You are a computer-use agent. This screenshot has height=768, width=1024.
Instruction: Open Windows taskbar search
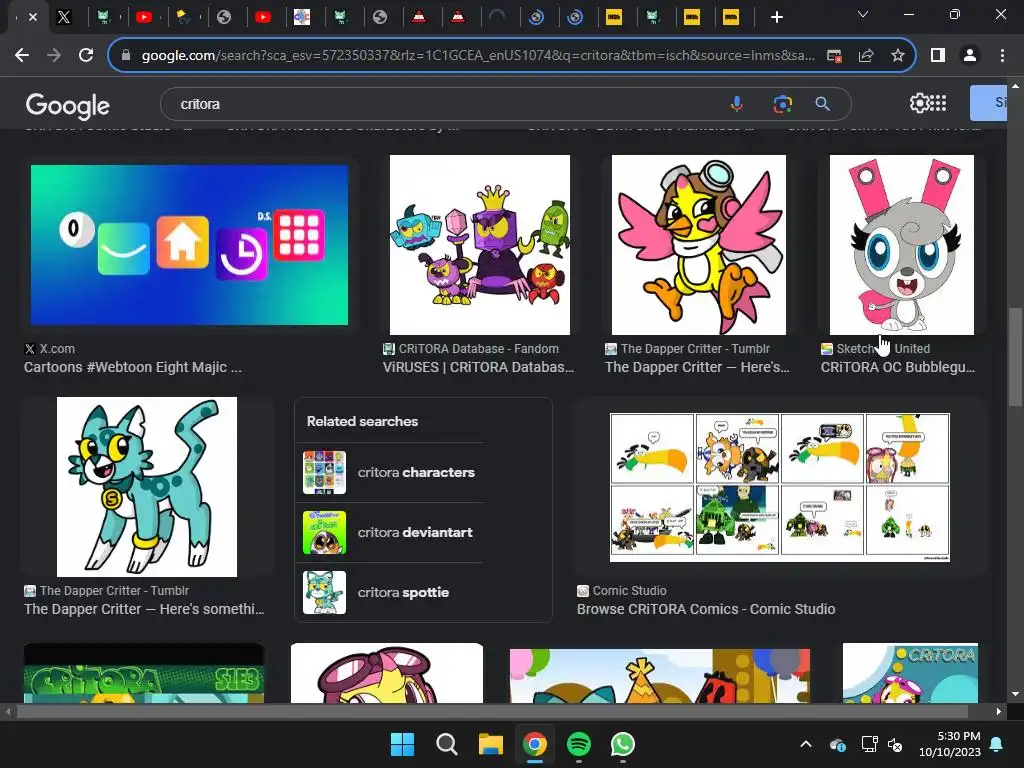point(447,744)
